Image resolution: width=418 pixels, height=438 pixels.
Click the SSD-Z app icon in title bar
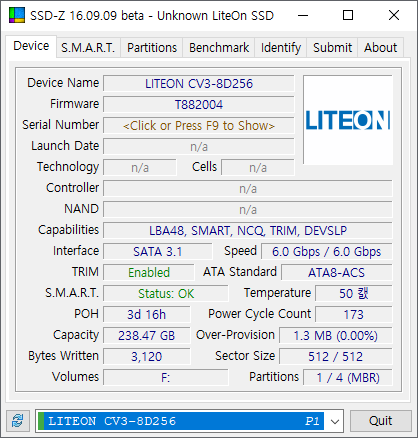tap(17, 15)
